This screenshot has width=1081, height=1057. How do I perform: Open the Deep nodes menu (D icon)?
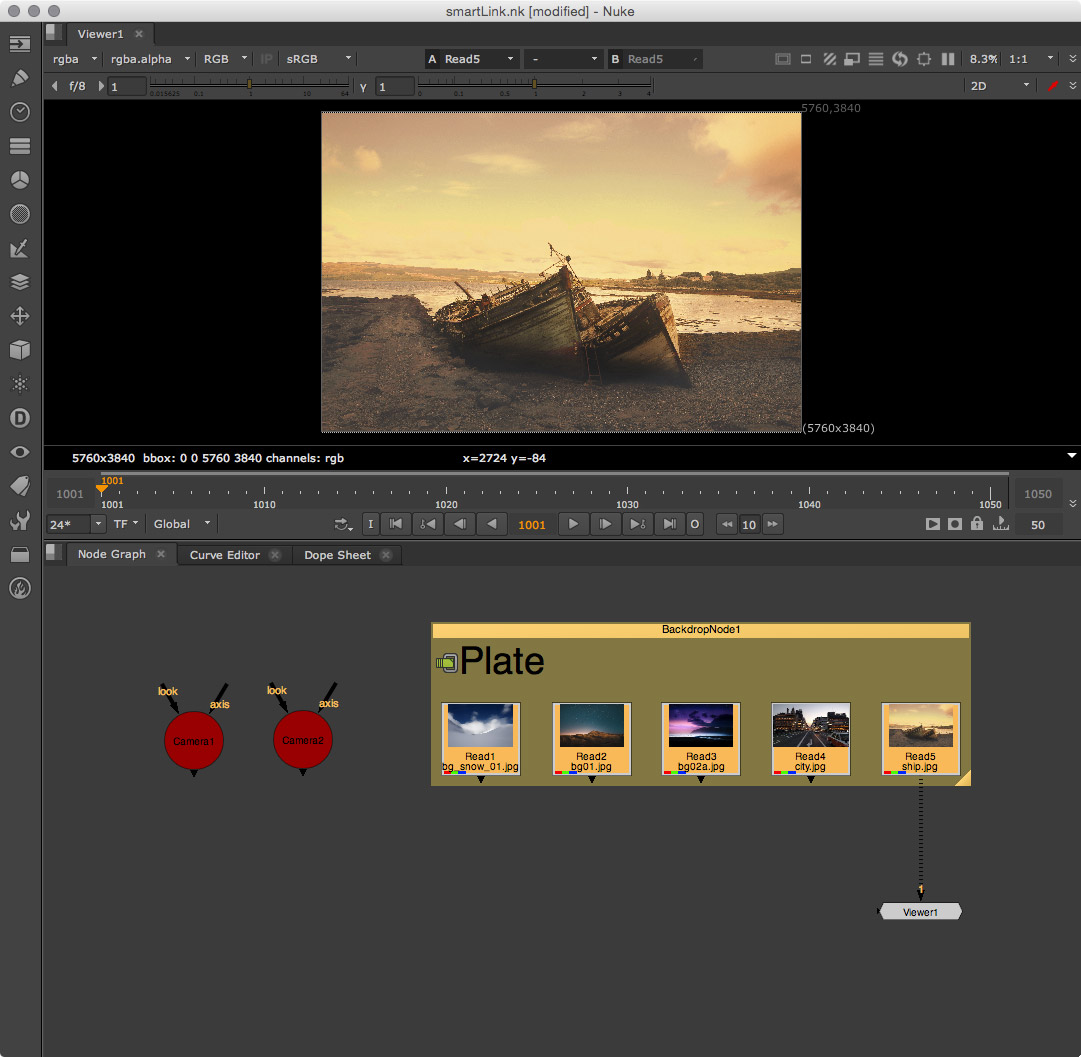[19, 418]
